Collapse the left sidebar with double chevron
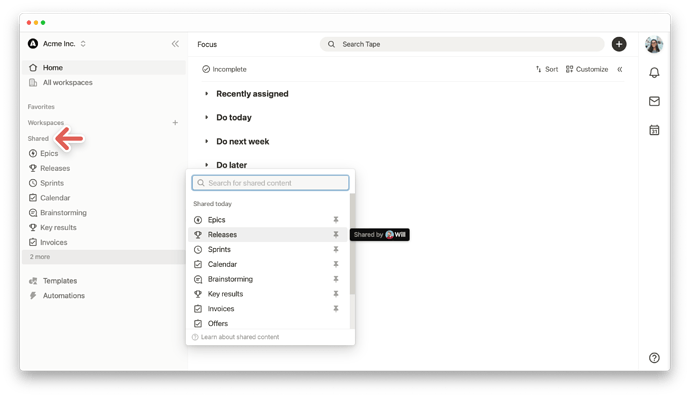This screenshot has width=690, height=396. point(175,44)
